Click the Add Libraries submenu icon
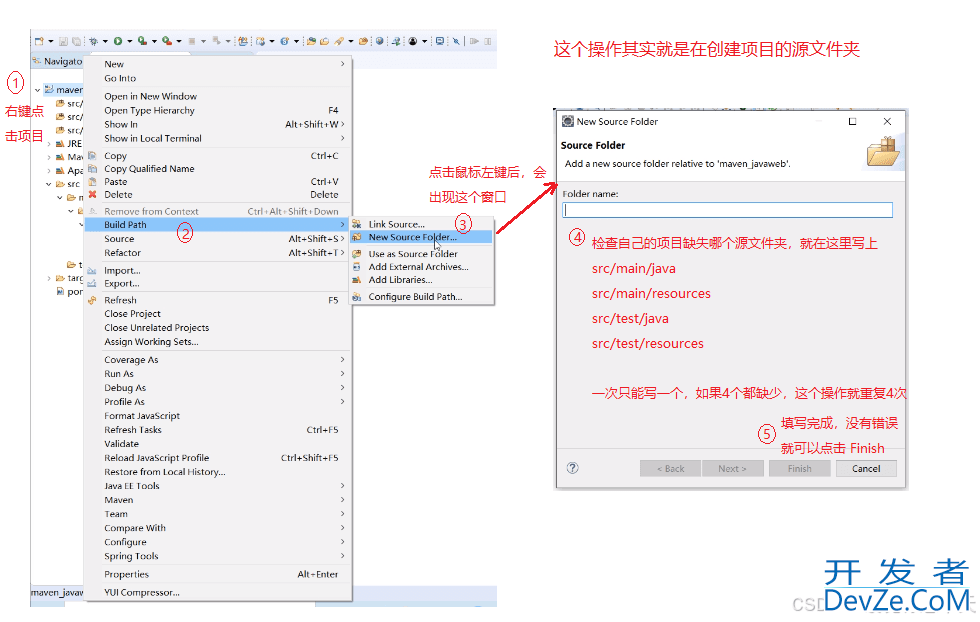This screenshot has width=980, height=622. pyautogui.click(x=356, y=279)
